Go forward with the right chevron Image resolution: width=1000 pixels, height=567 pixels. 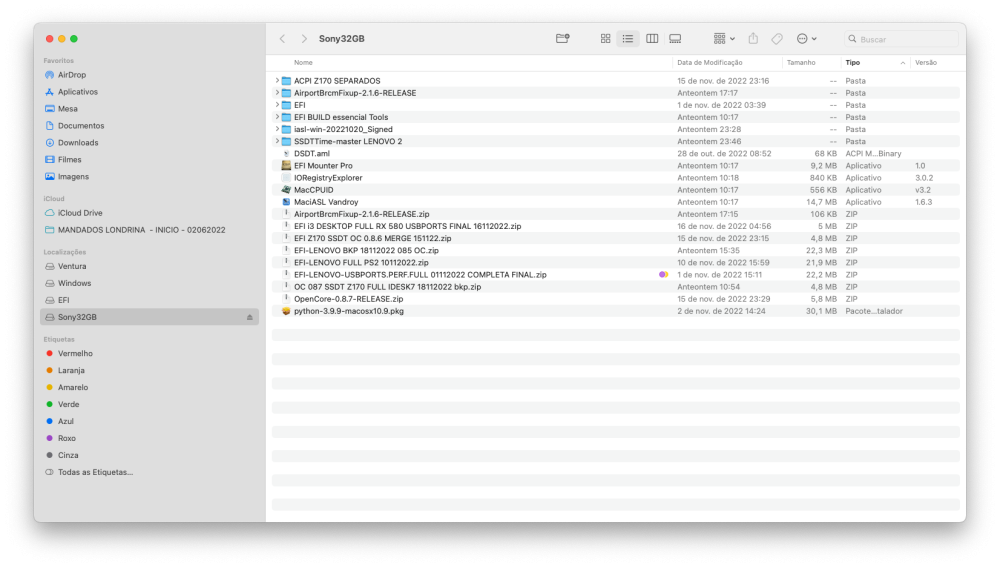pyautogui.click(x=304, y=39)
